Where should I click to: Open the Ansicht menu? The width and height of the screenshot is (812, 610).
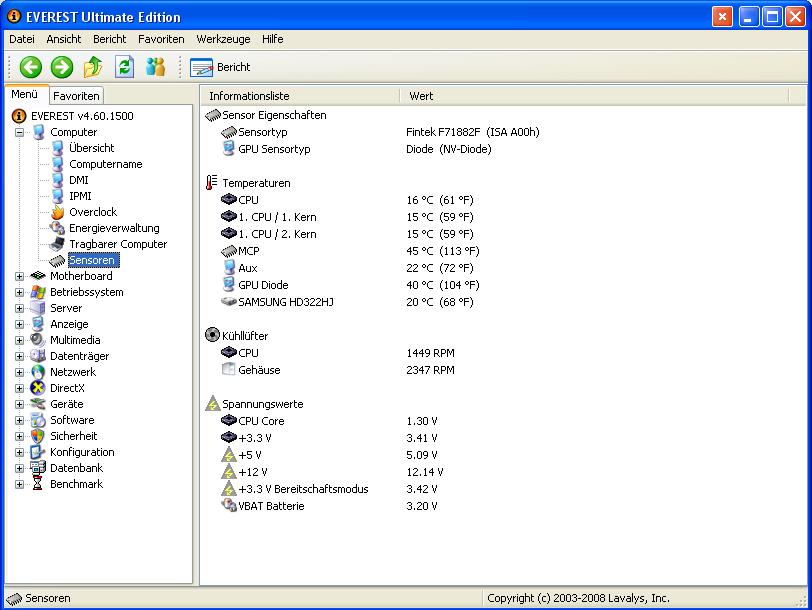pyautogui.click(x=64, y=39)
